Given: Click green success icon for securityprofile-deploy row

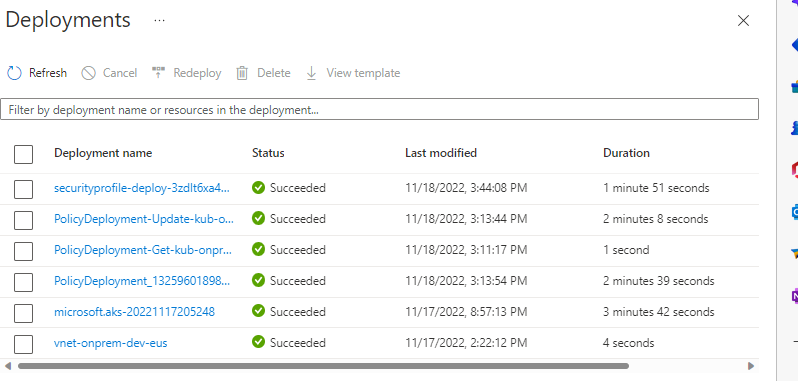Looking at the screenshot, I should pyautogui.click(x=259, y=188).
